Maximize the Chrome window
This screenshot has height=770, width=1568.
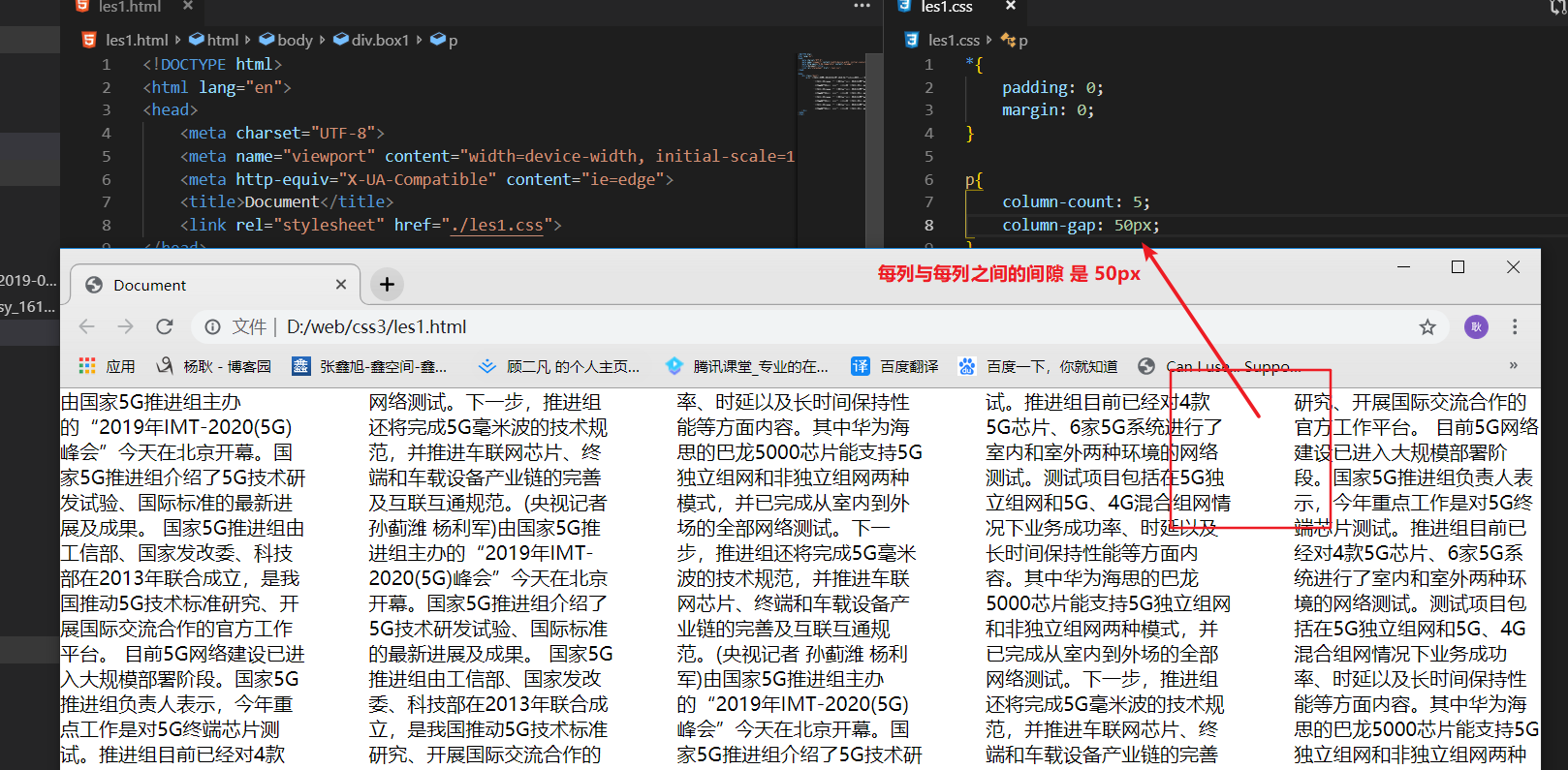pos(1458,267)
